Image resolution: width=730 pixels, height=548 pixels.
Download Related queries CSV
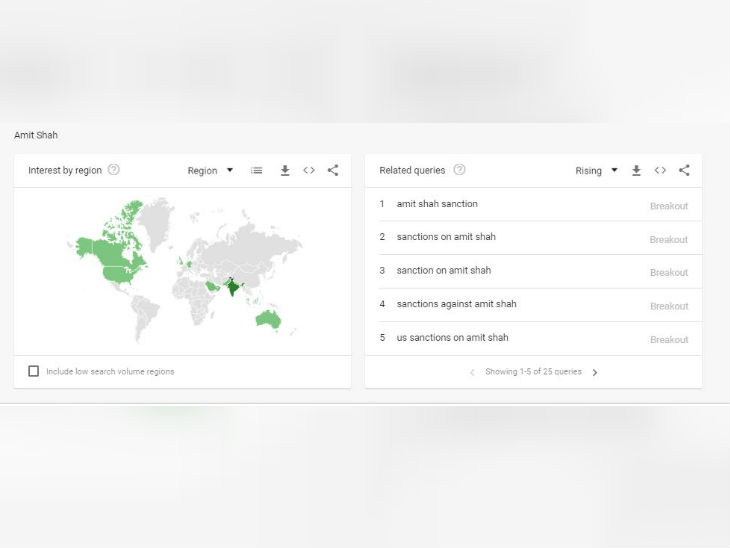click(x=636, y=171)
